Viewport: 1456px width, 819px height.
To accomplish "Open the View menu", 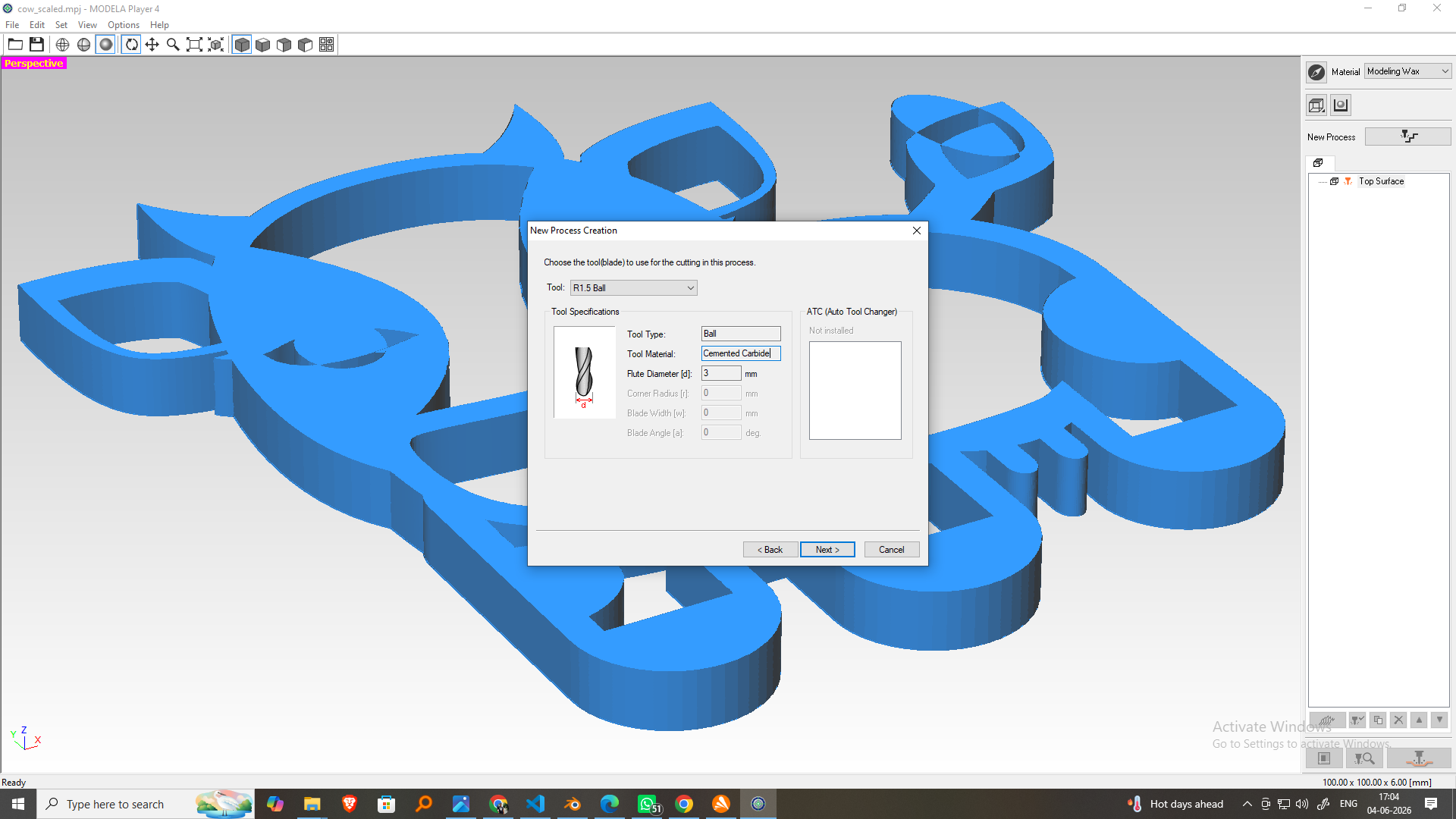I will [x=87, y=25].
